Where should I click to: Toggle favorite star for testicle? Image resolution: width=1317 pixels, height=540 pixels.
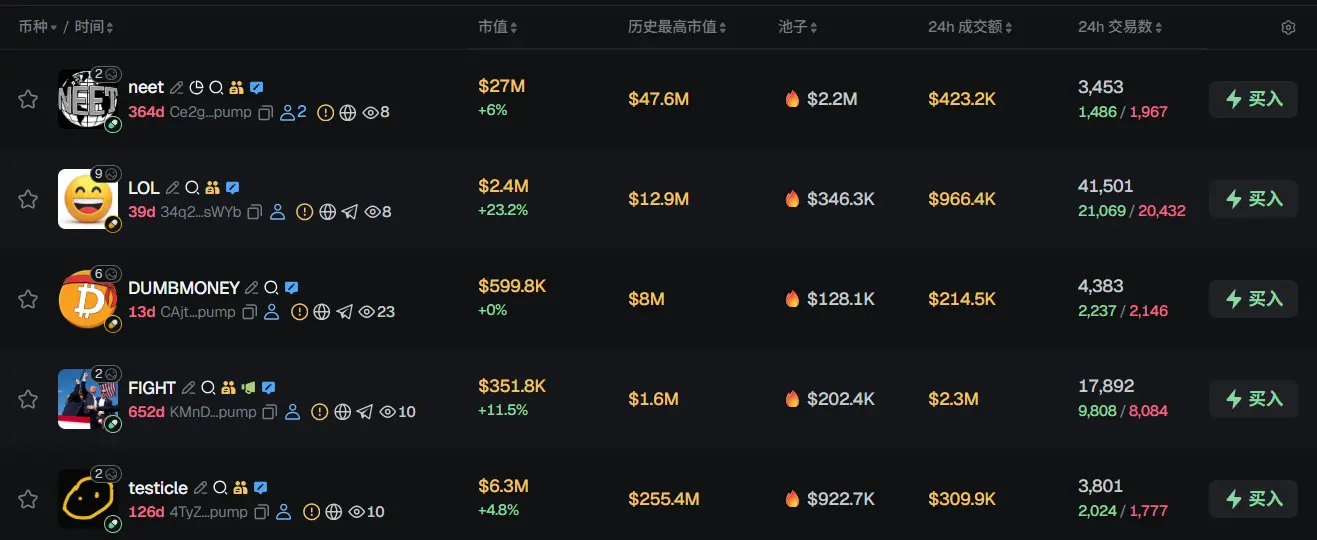pyautogui.click(x=28, y=499)
